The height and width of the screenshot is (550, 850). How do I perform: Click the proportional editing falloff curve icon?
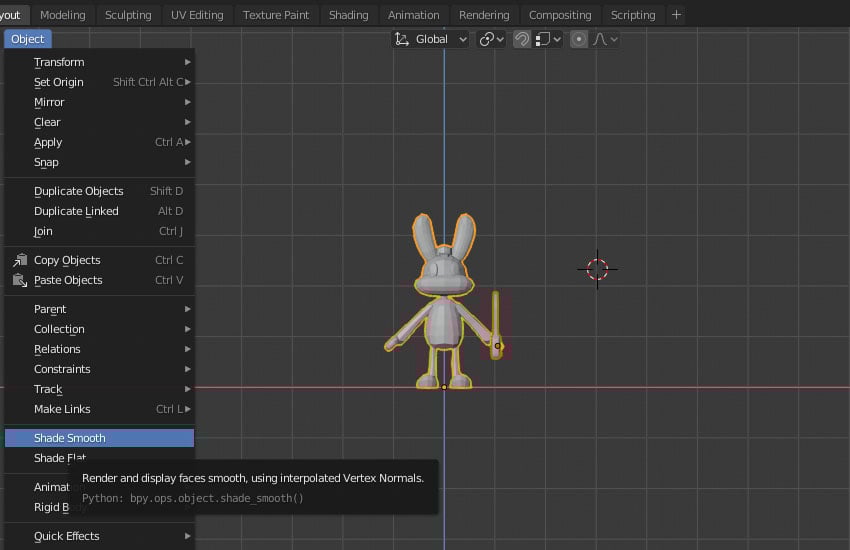(x=602, y=39)
